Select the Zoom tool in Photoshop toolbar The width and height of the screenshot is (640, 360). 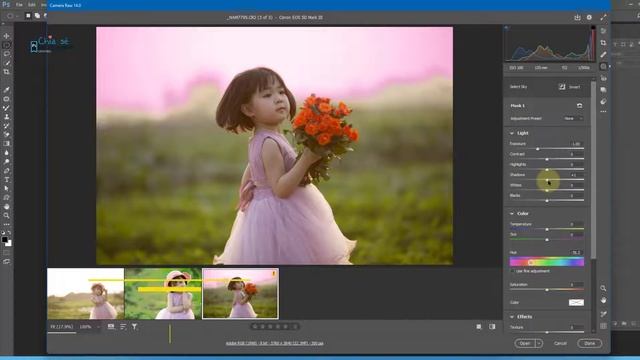tap(7, 216)
